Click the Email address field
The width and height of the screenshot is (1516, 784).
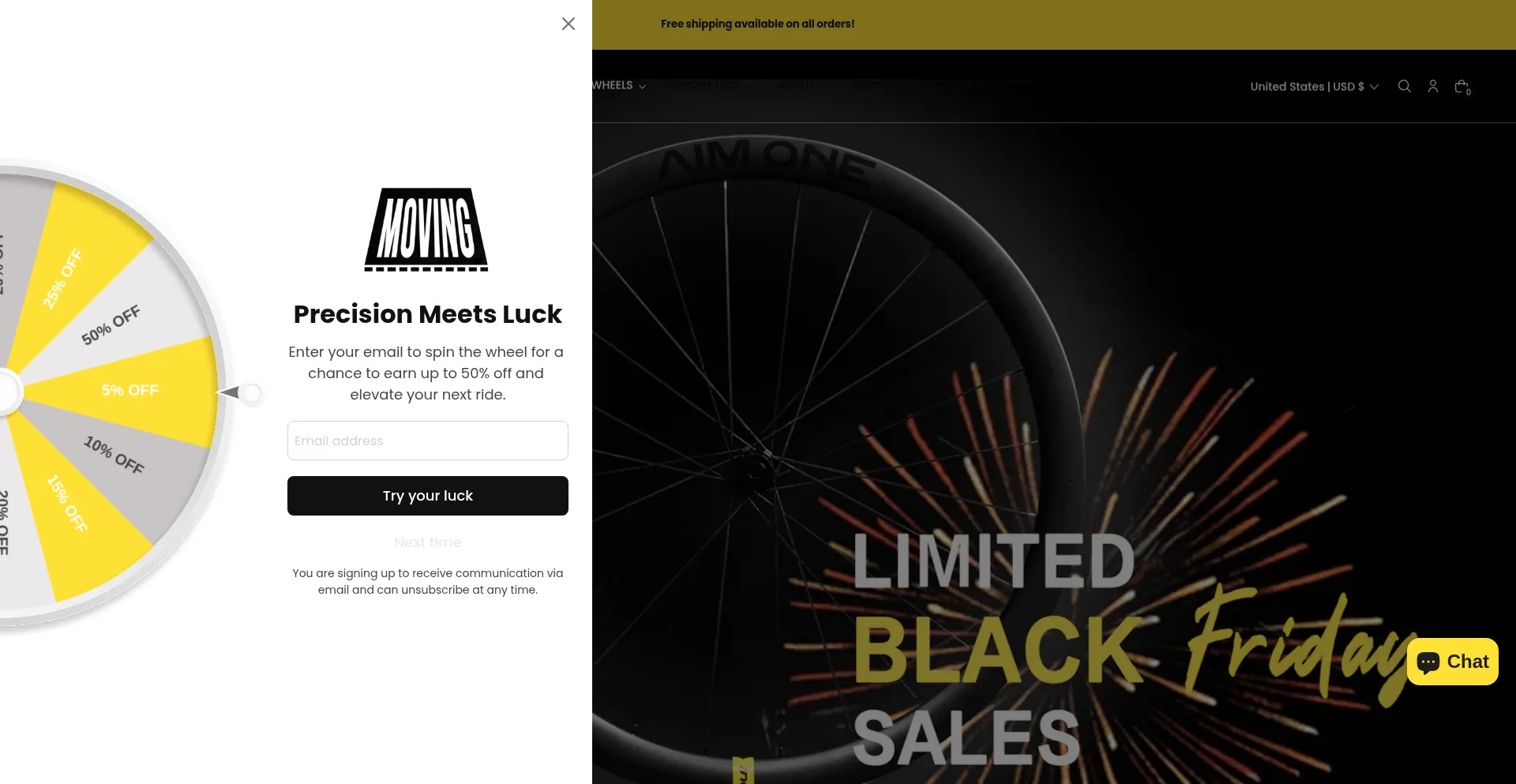(x=428, y=441)
